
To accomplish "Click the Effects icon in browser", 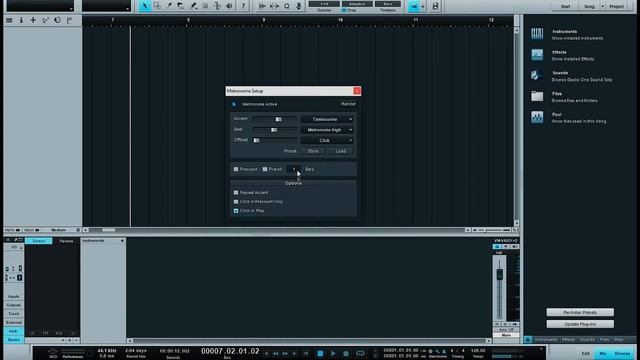I will 537,55.
